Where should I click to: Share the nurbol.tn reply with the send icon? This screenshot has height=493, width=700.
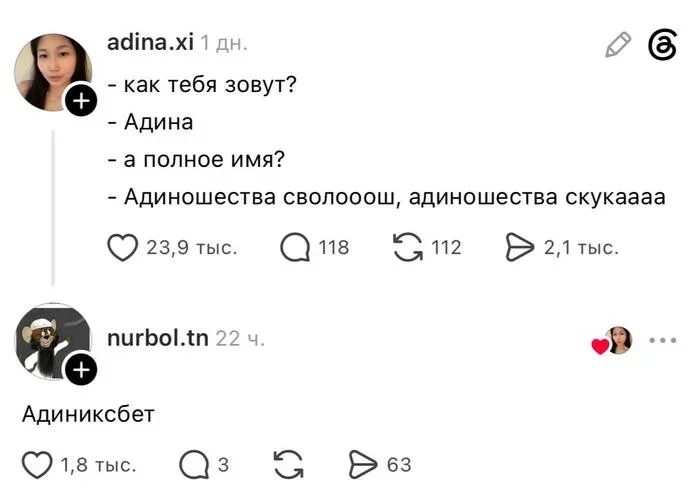click(x=363, y=465)
